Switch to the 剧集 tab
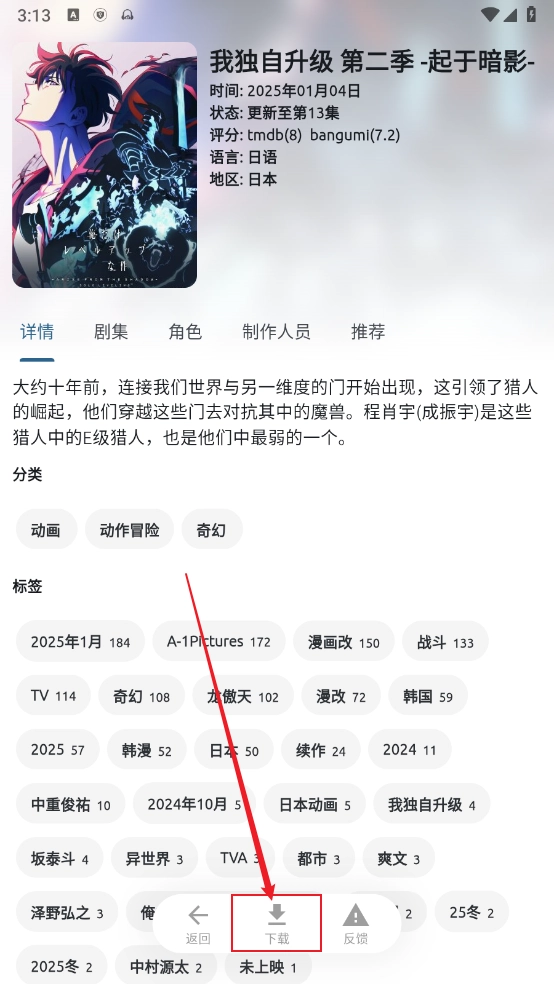Screen dimensions: 554x984 pyautogui.click(x=111, y=331)
